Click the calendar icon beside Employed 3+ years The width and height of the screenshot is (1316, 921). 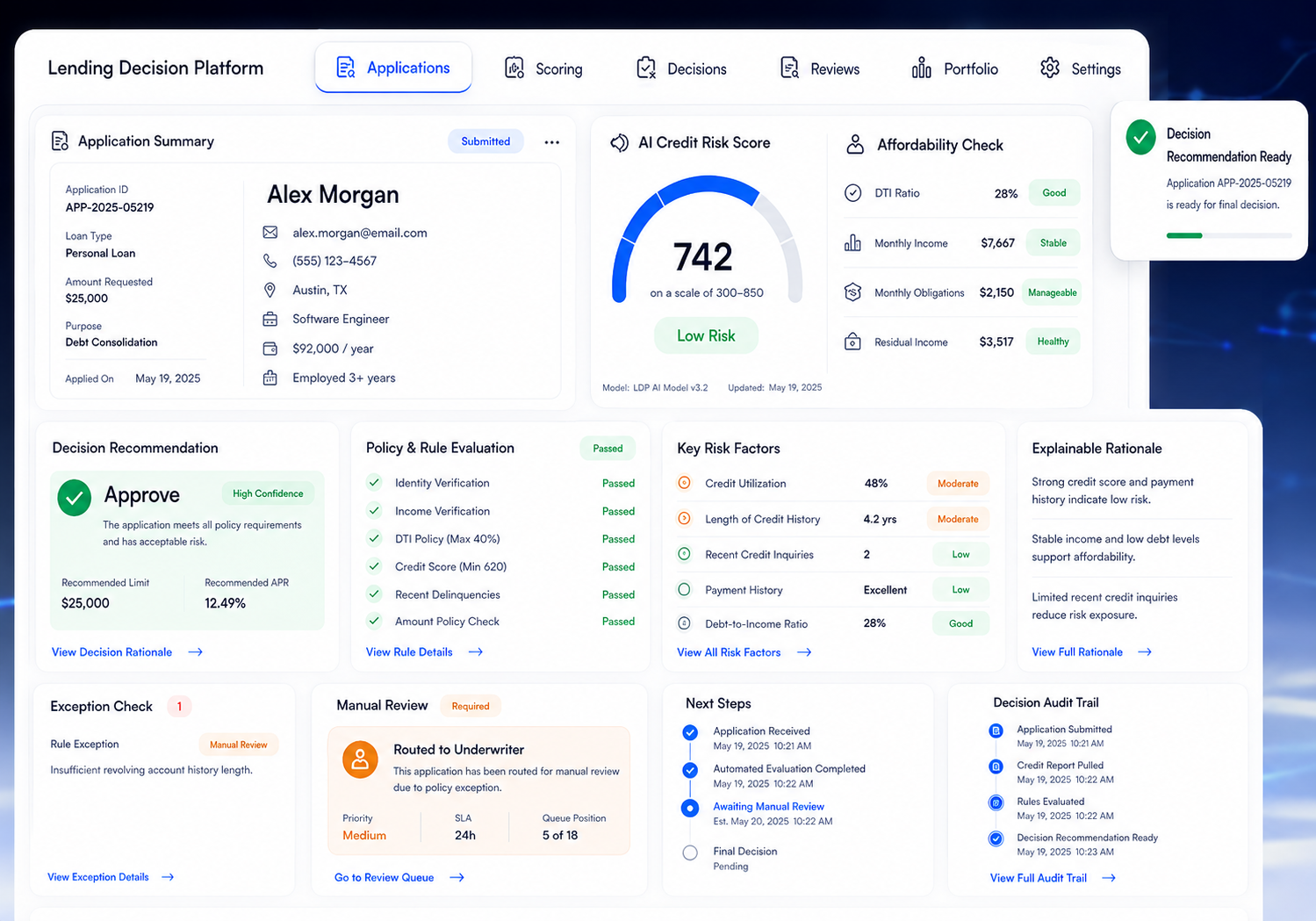[x=270, y=378]
